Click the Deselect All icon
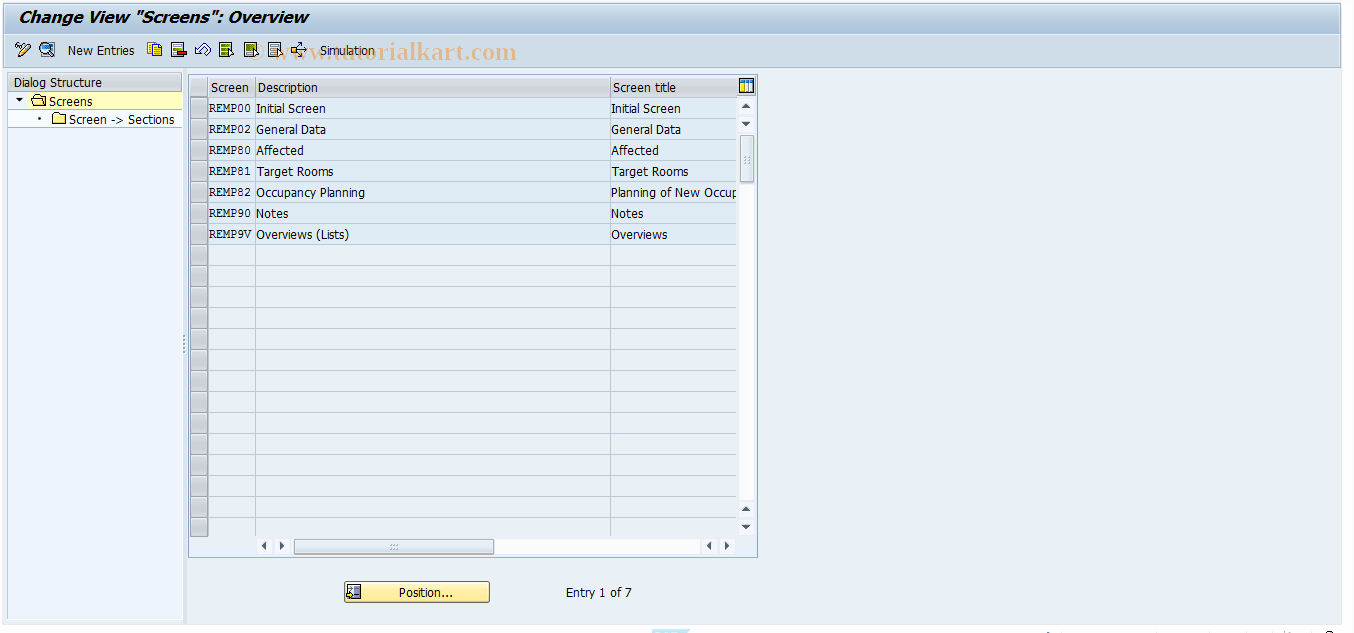1354x633 pixels. [275, 49]
